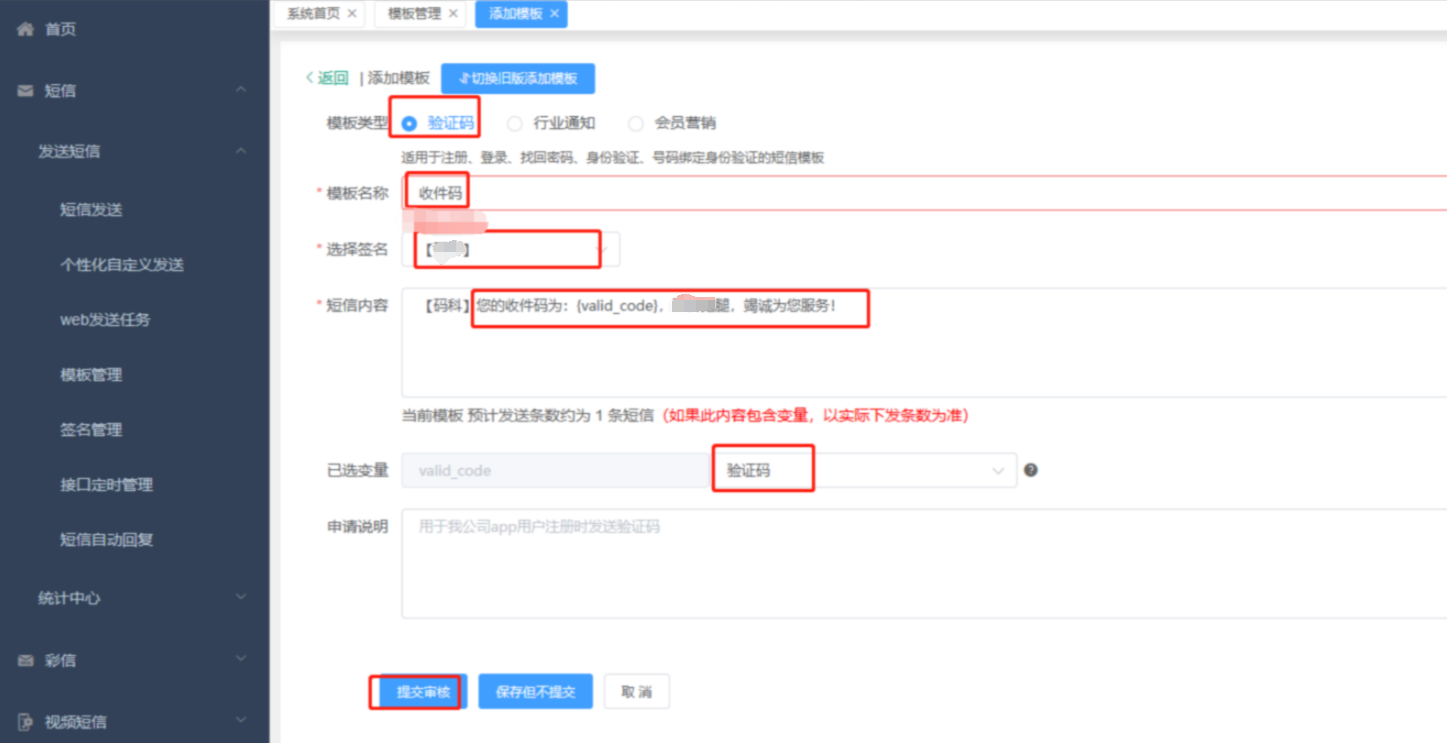
Task: Close the 模板管理 tab
Action: point(453,13)
